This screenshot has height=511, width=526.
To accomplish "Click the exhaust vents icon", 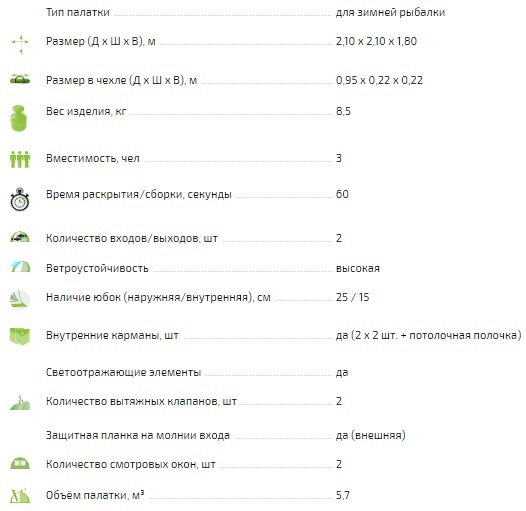I will click(20, 403).
